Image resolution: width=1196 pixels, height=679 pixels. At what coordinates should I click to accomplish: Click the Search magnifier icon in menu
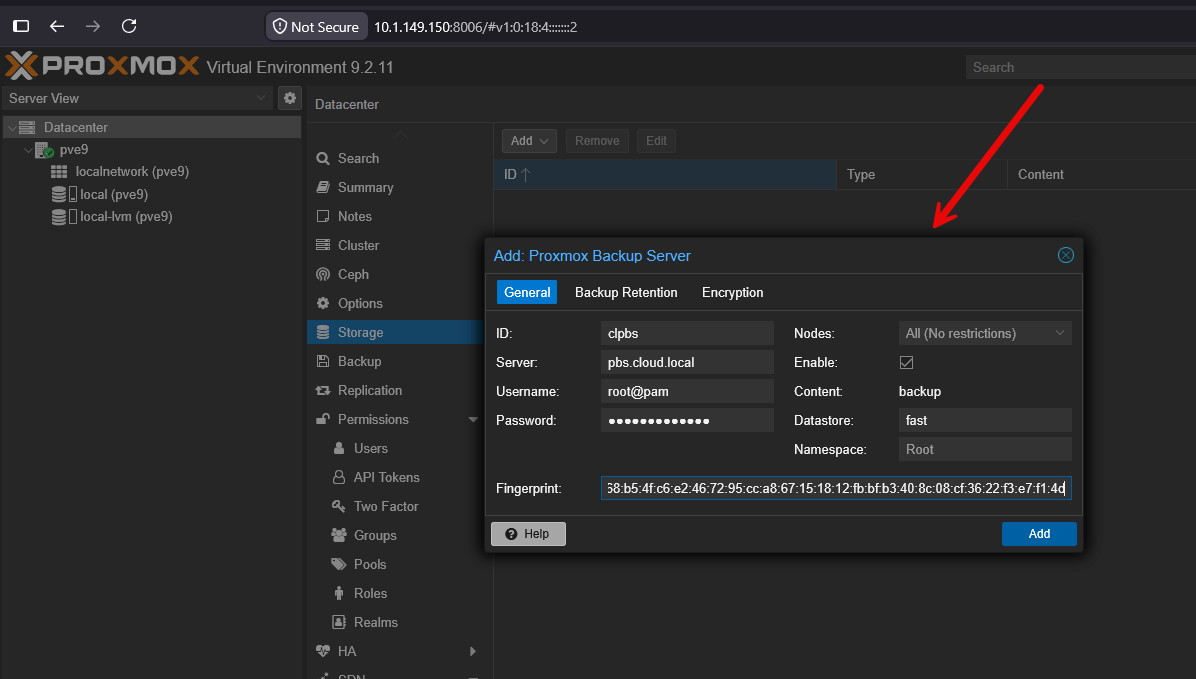(323, 159)
